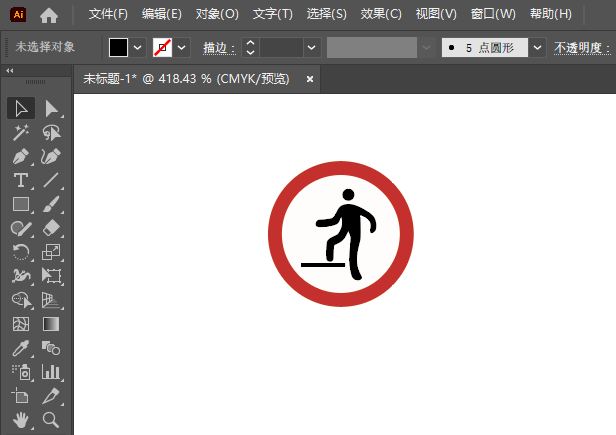Open the 窗口(W) menu

click(x=493, y=14)
